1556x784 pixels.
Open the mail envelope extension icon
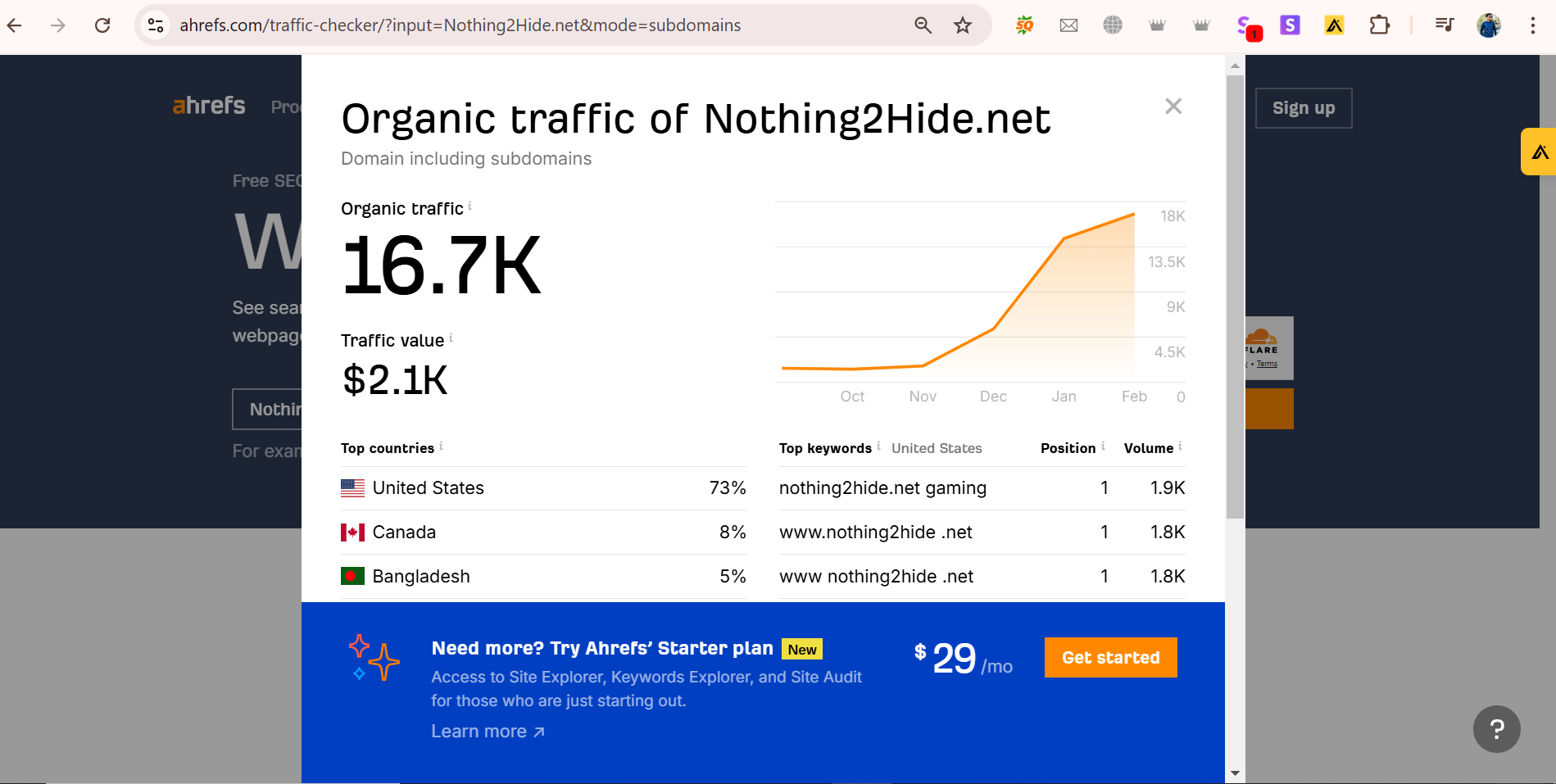click(1068, 25)
